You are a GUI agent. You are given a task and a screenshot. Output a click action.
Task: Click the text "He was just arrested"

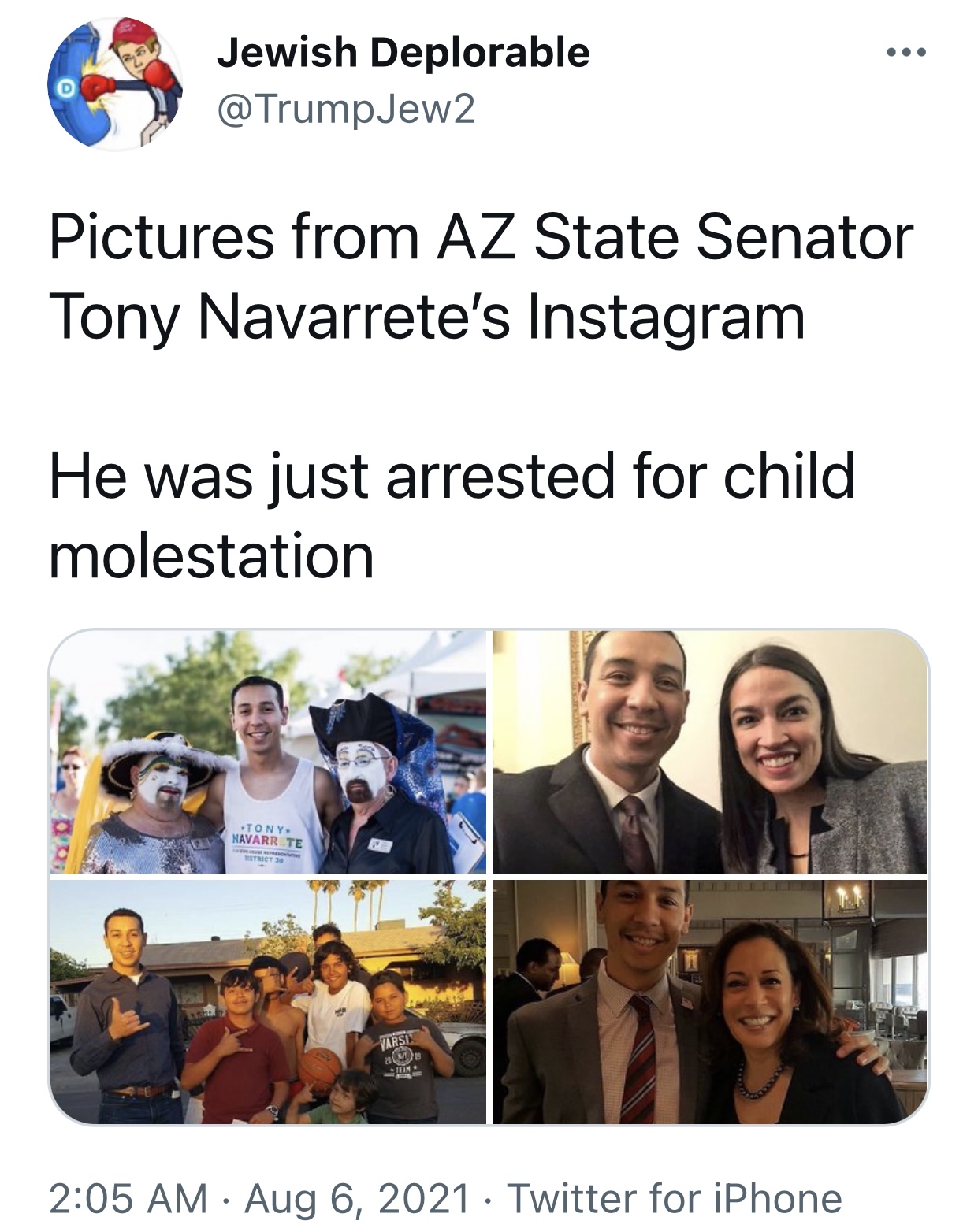(x=331, y=476)
